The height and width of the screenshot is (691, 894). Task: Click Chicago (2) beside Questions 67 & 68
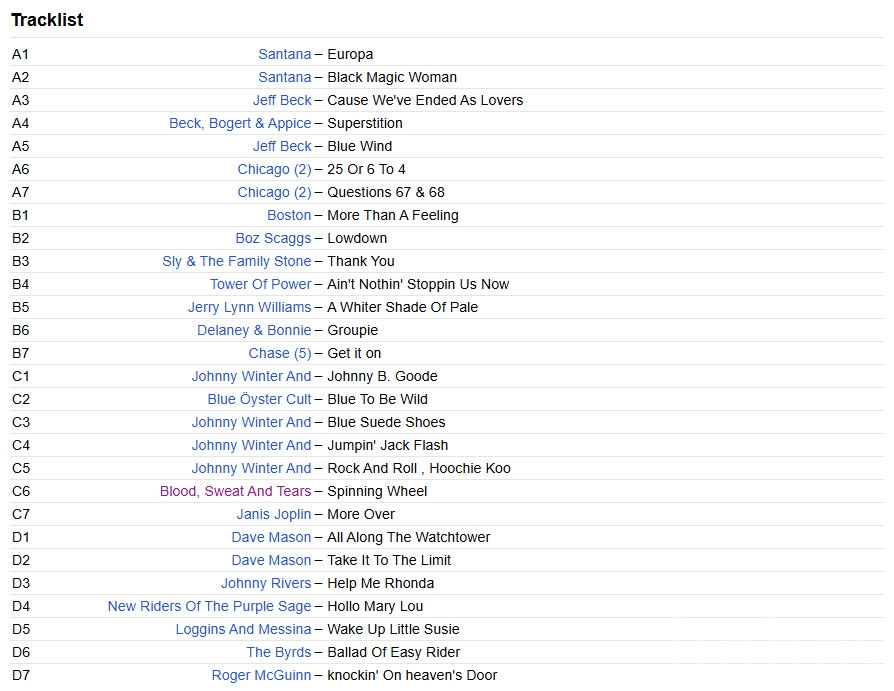tap(274, 192)
